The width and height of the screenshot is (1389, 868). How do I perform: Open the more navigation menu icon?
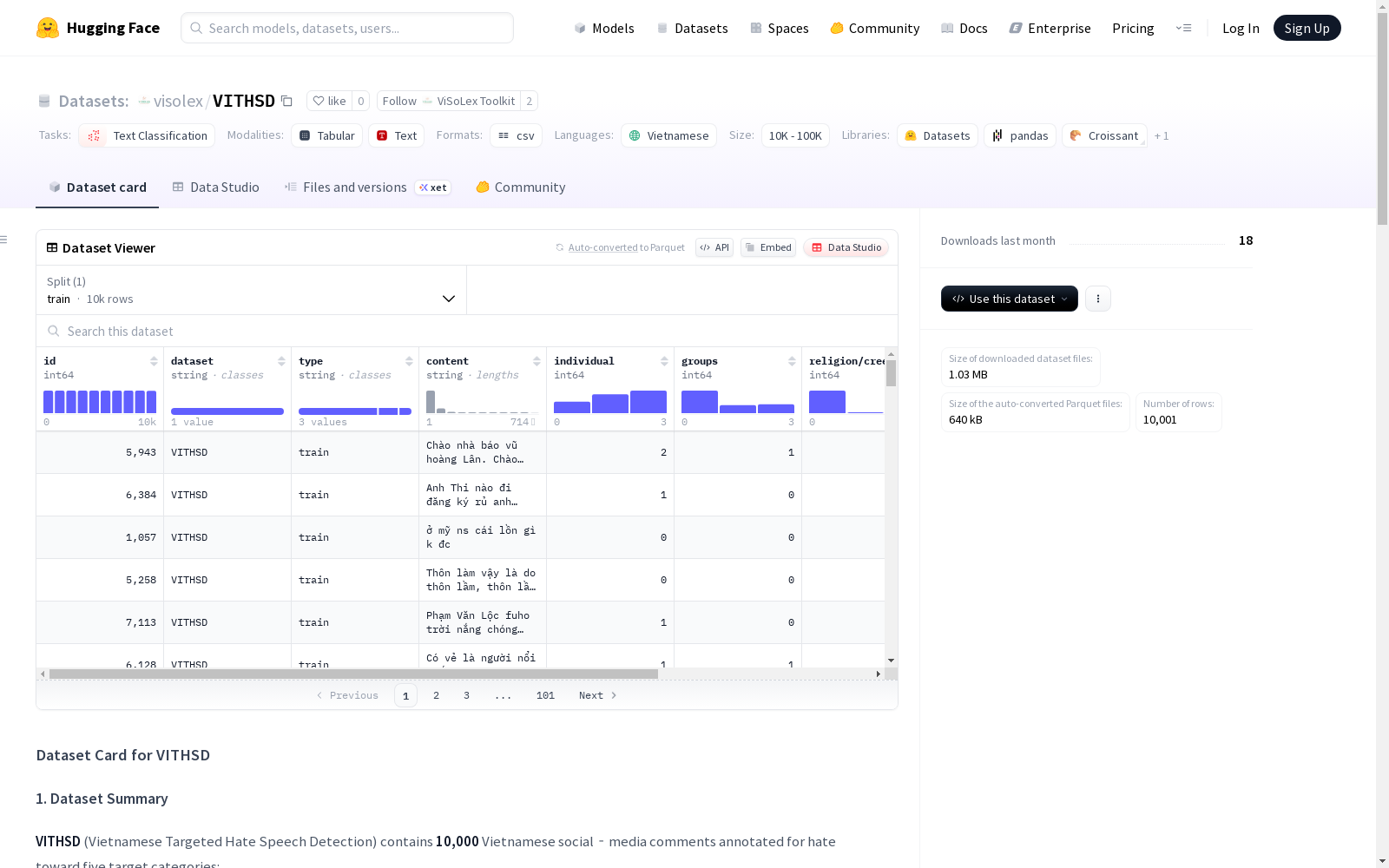click(x=1183, y=28)
